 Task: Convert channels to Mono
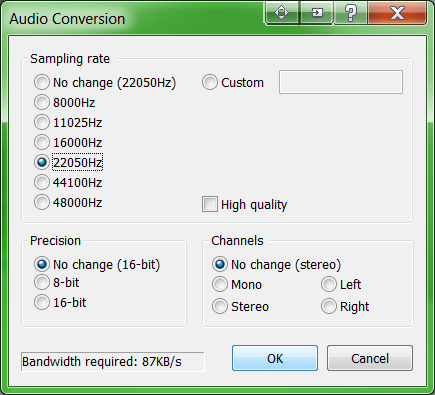237,284
